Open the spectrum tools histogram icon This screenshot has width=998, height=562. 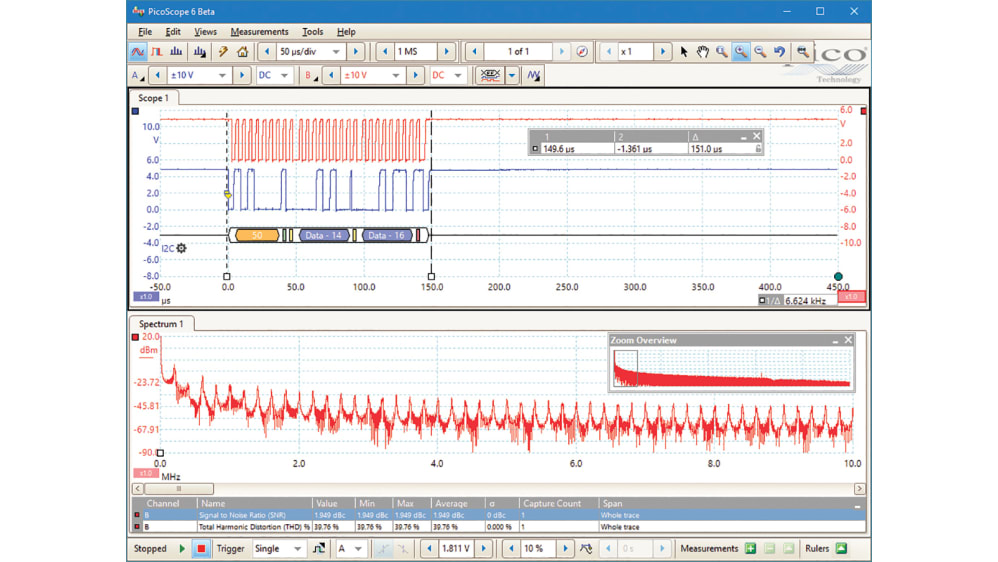(199, 52)
